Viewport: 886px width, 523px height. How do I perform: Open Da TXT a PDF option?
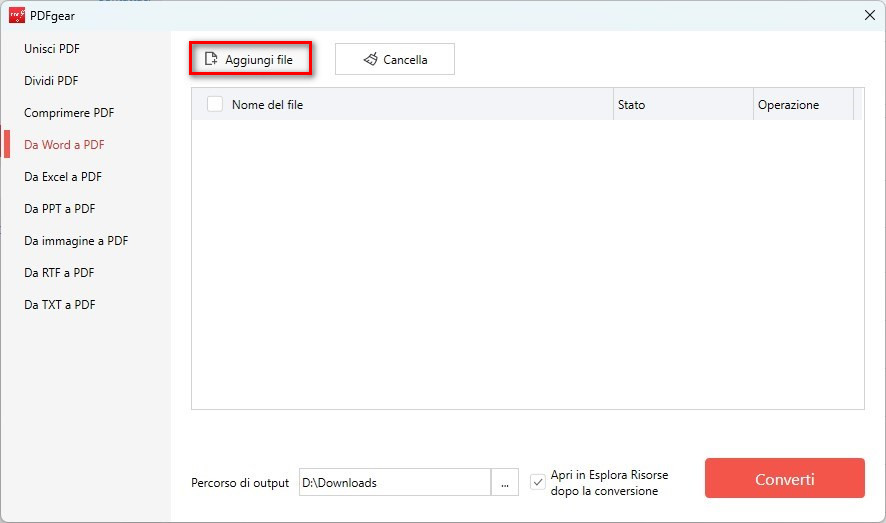(x=59, y=305)
